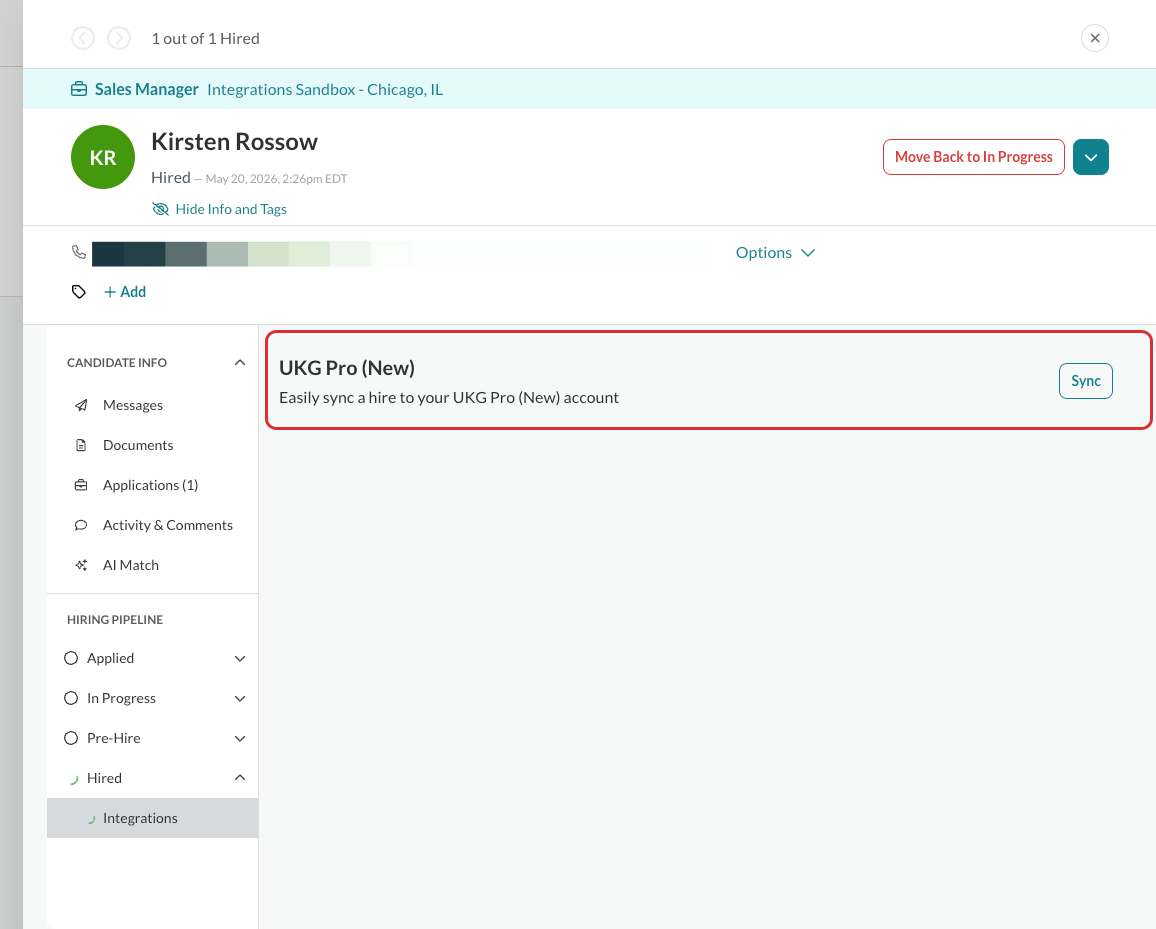Collapse the Candidate Info section
1156x929 pixels.
[x=240, y=363]
